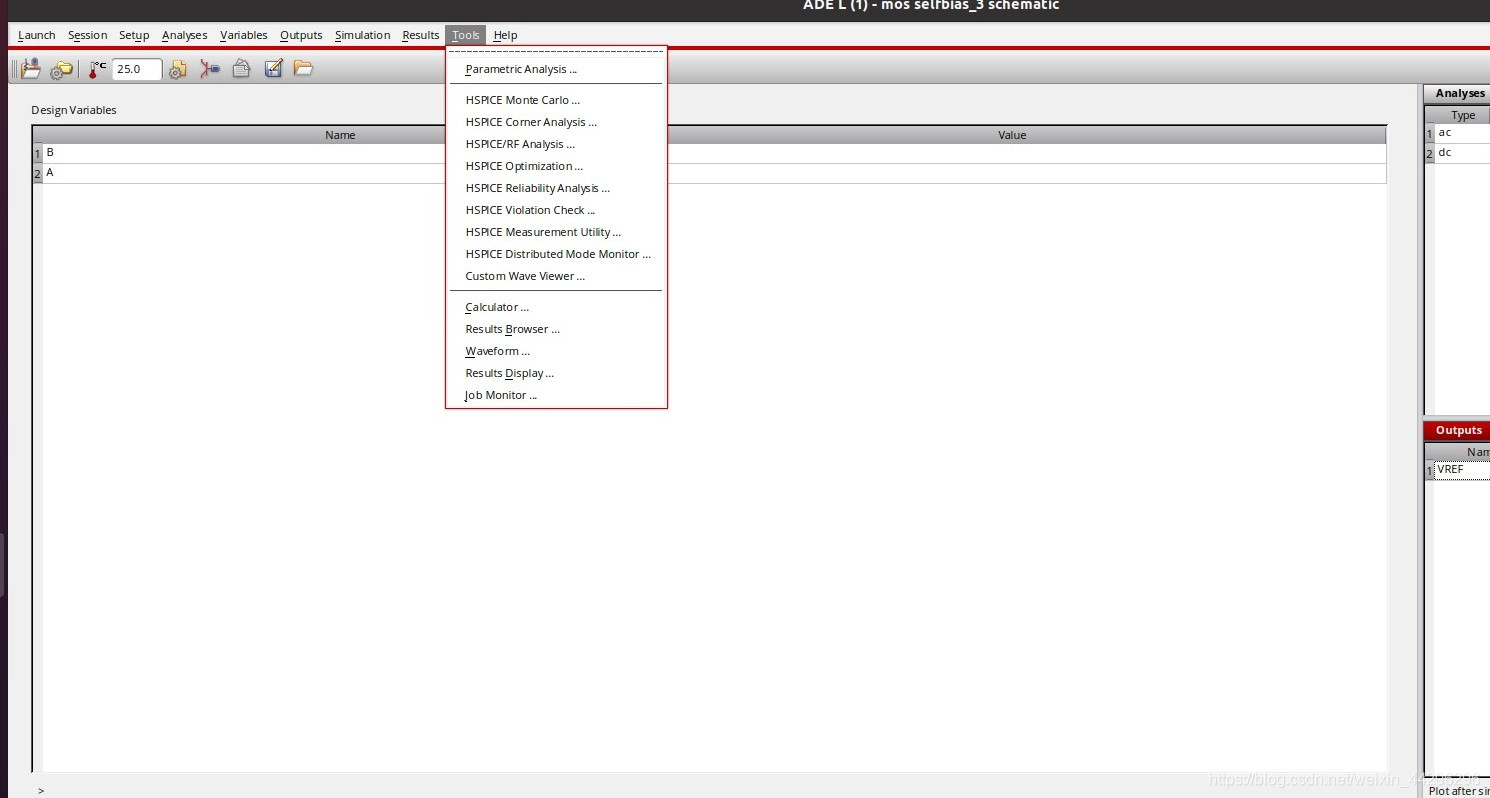Viewport: 1490px width, 798px height.
Task: Close the open Tools menu
Action: pyautogui.click(x=466, y=35)
